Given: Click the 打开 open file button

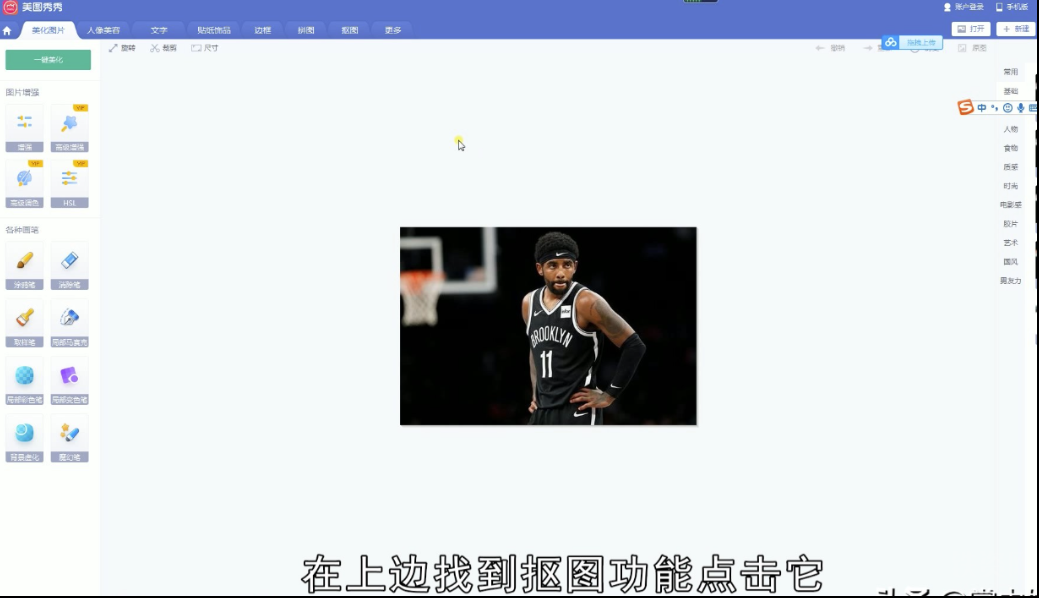Looking at the screenshot, I should [971, 29].
